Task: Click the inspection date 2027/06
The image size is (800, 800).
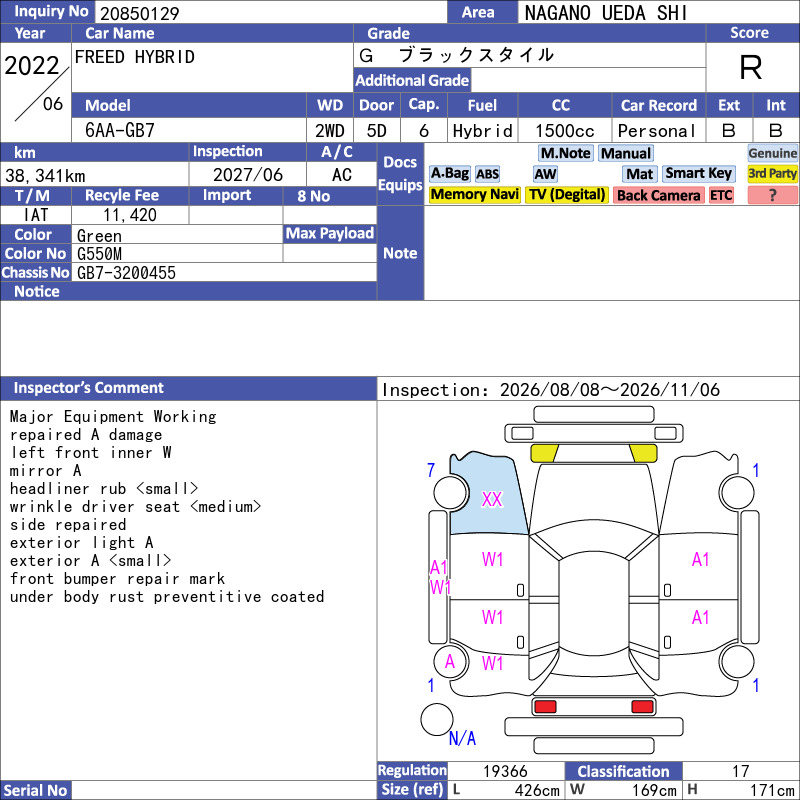Action: tap(248, 175)
